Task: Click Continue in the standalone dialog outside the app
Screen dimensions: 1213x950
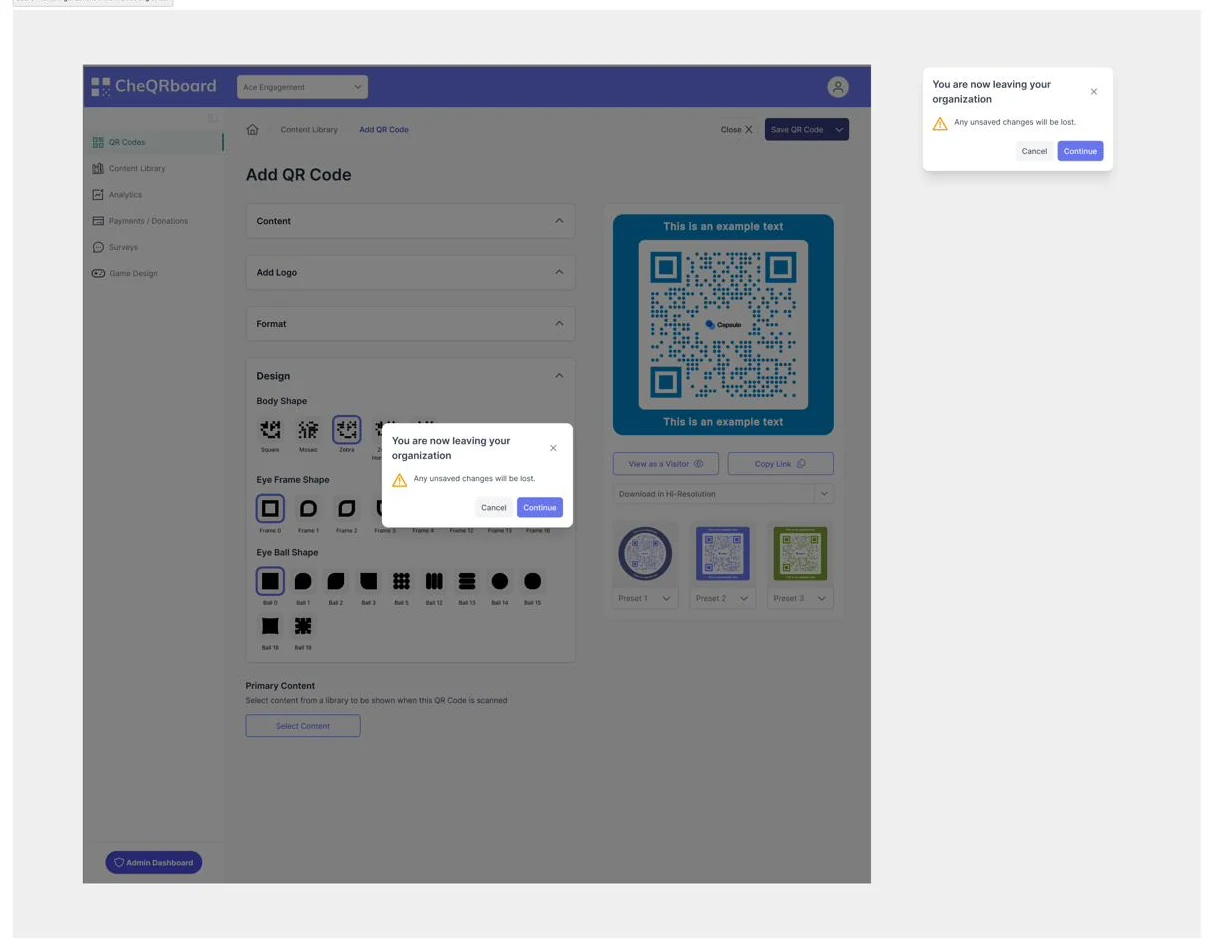Action: click(x=1080, y=151)
